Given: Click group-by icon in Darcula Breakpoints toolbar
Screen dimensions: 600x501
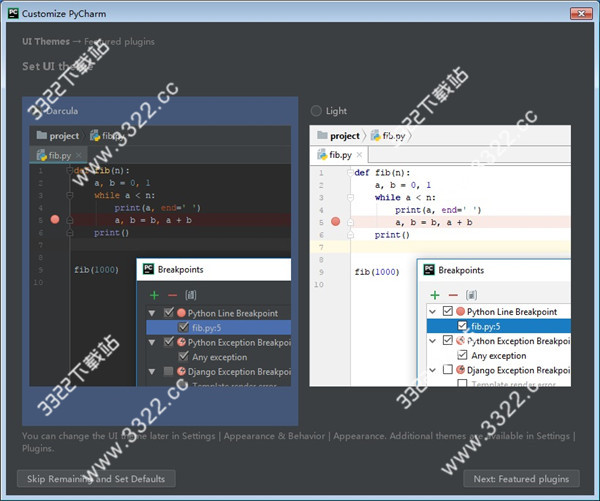Looking at the screenshot, I should pos(191,295).
